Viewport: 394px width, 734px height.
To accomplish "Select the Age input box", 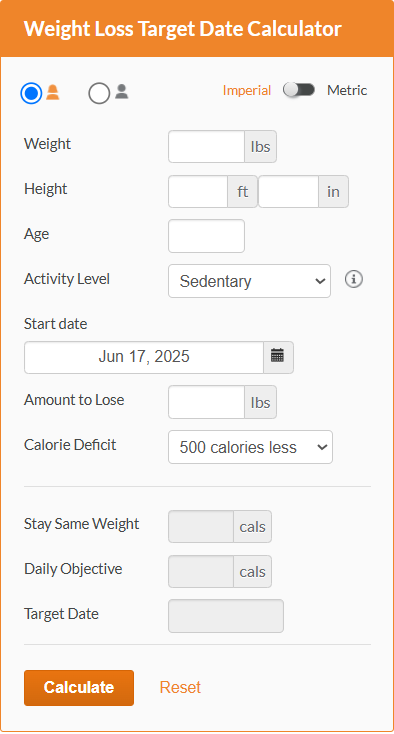I will pyautogui.click(x=206, y=236).
